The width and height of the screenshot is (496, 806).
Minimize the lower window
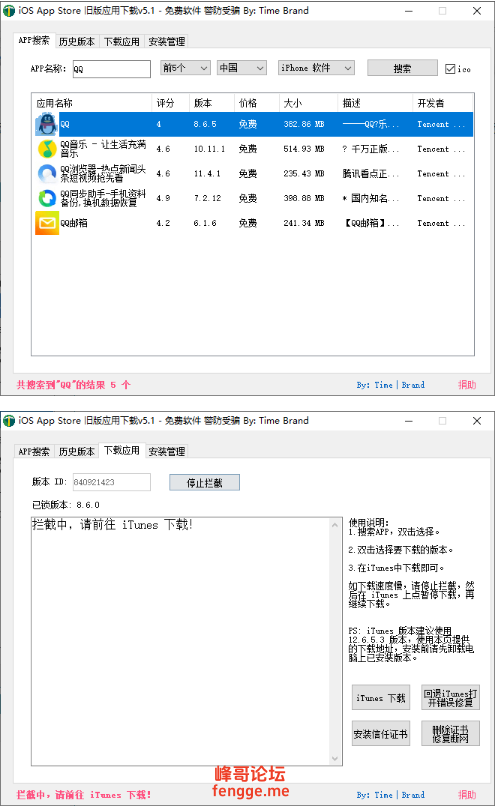(409, 421)
